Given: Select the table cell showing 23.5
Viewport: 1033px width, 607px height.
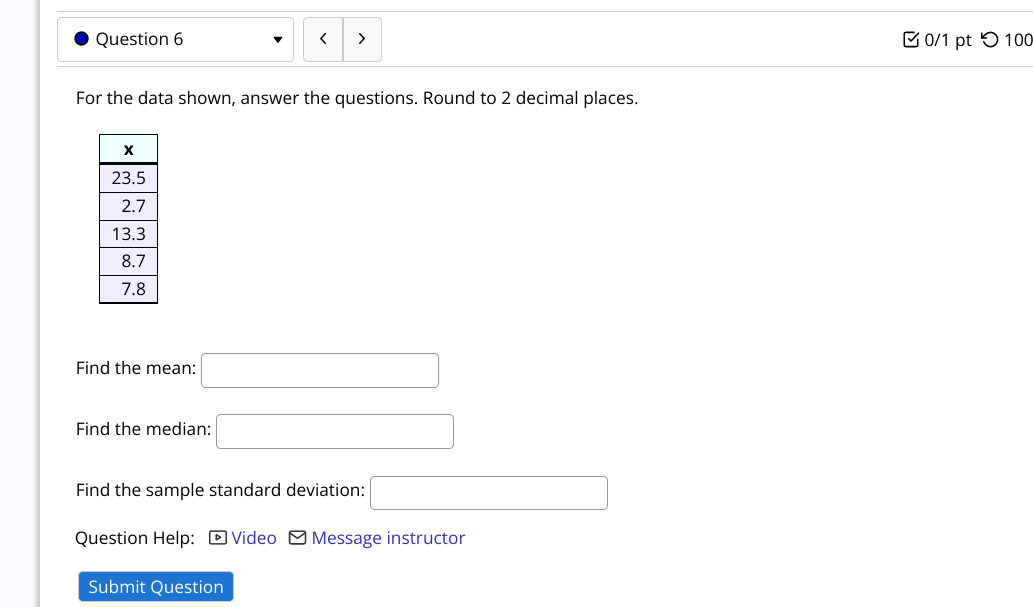Looking at the screenshot, I should (x=128, y=177).
